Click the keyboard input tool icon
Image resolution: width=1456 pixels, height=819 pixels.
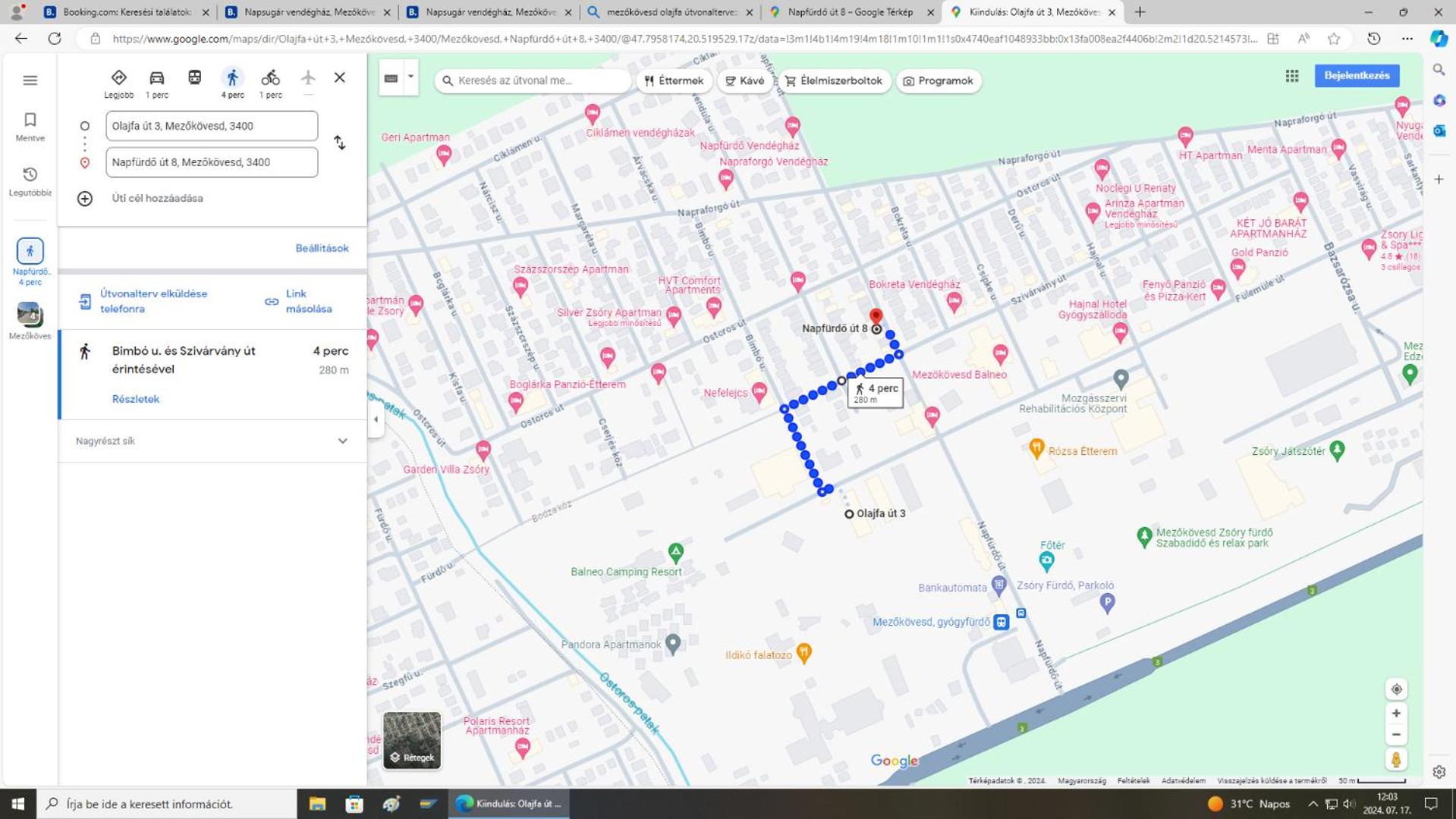point(391,78)
